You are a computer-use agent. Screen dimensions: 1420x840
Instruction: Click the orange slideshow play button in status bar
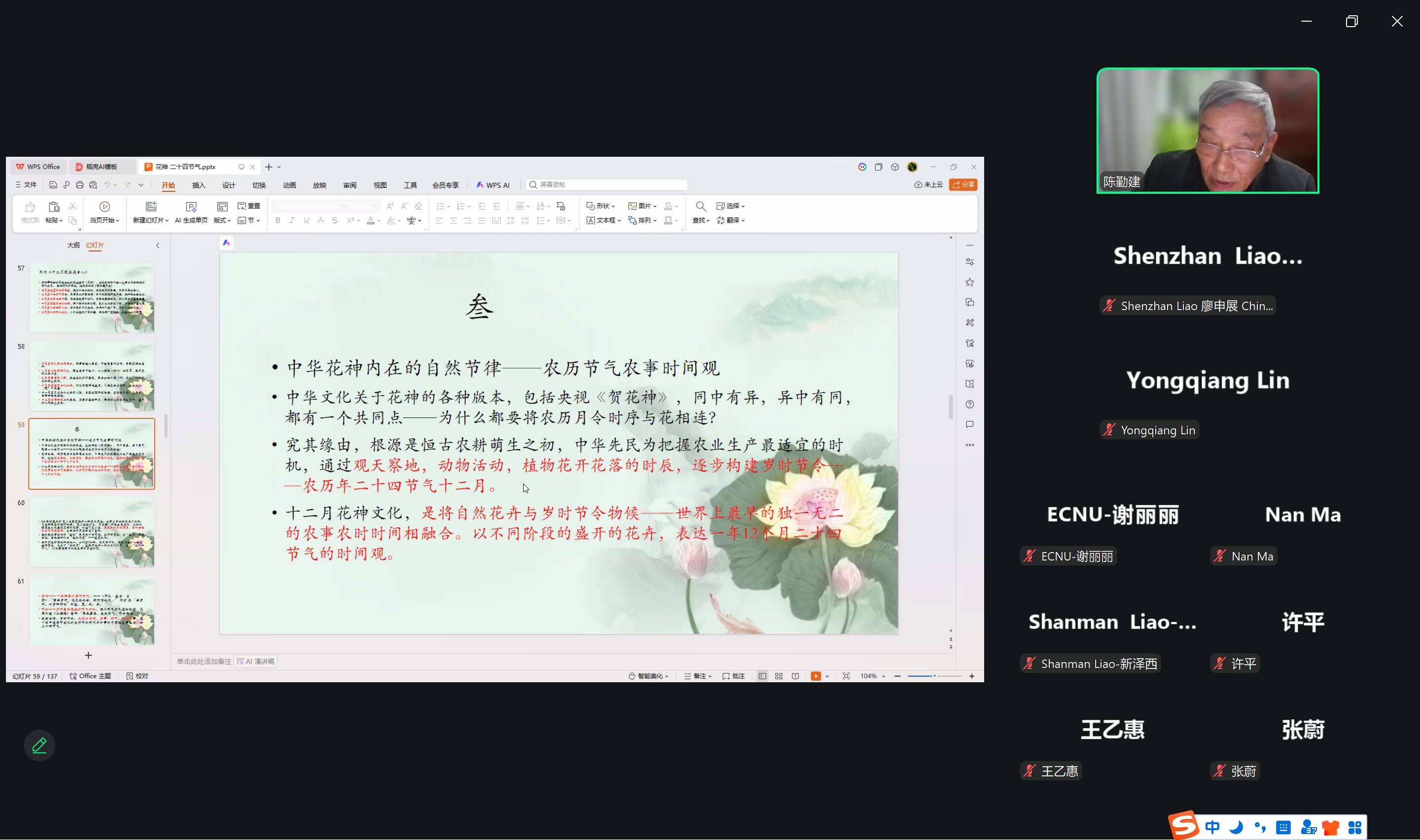(816, 676)
